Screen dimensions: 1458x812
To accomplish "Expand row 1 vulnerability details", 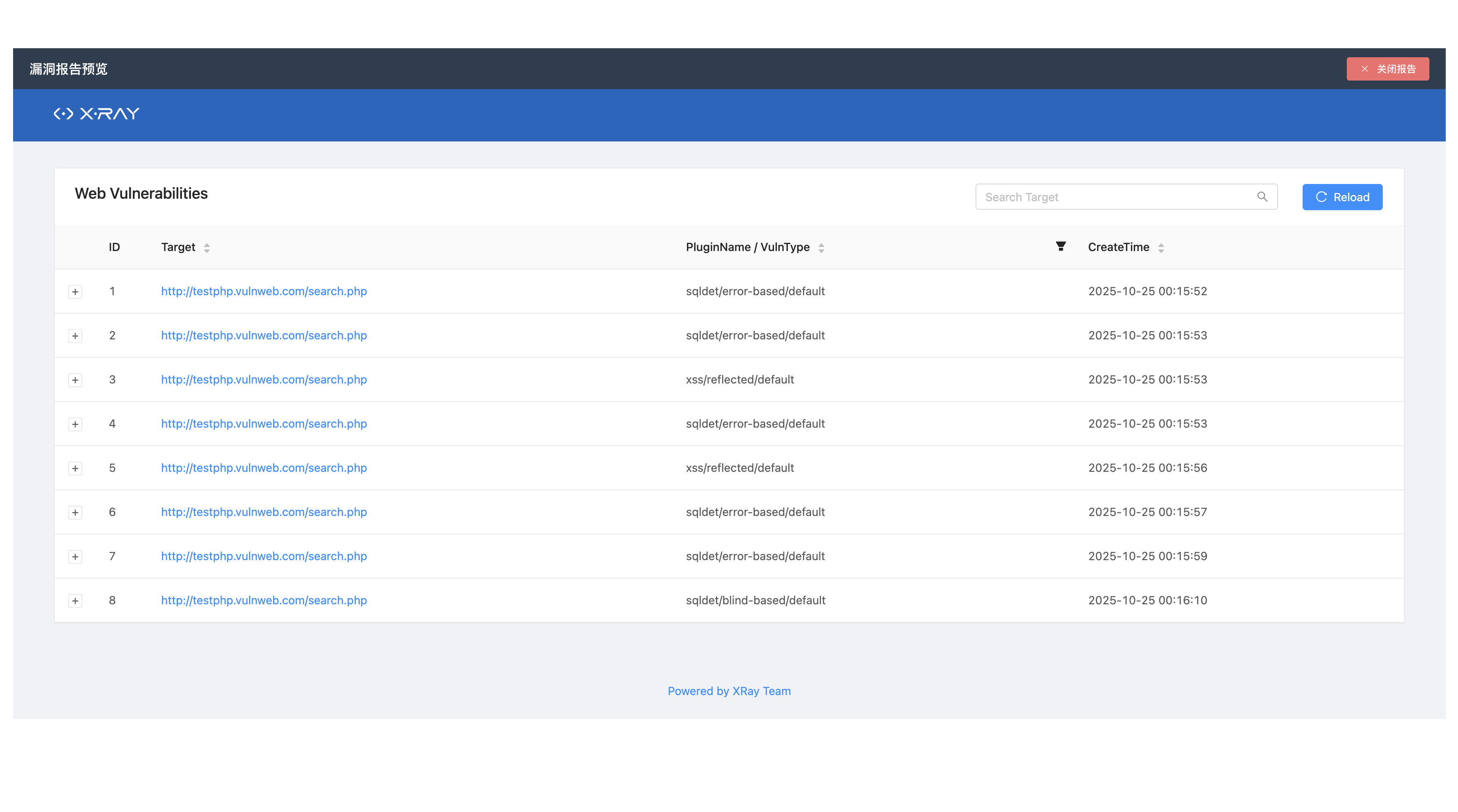I will (x=75, y=292).
